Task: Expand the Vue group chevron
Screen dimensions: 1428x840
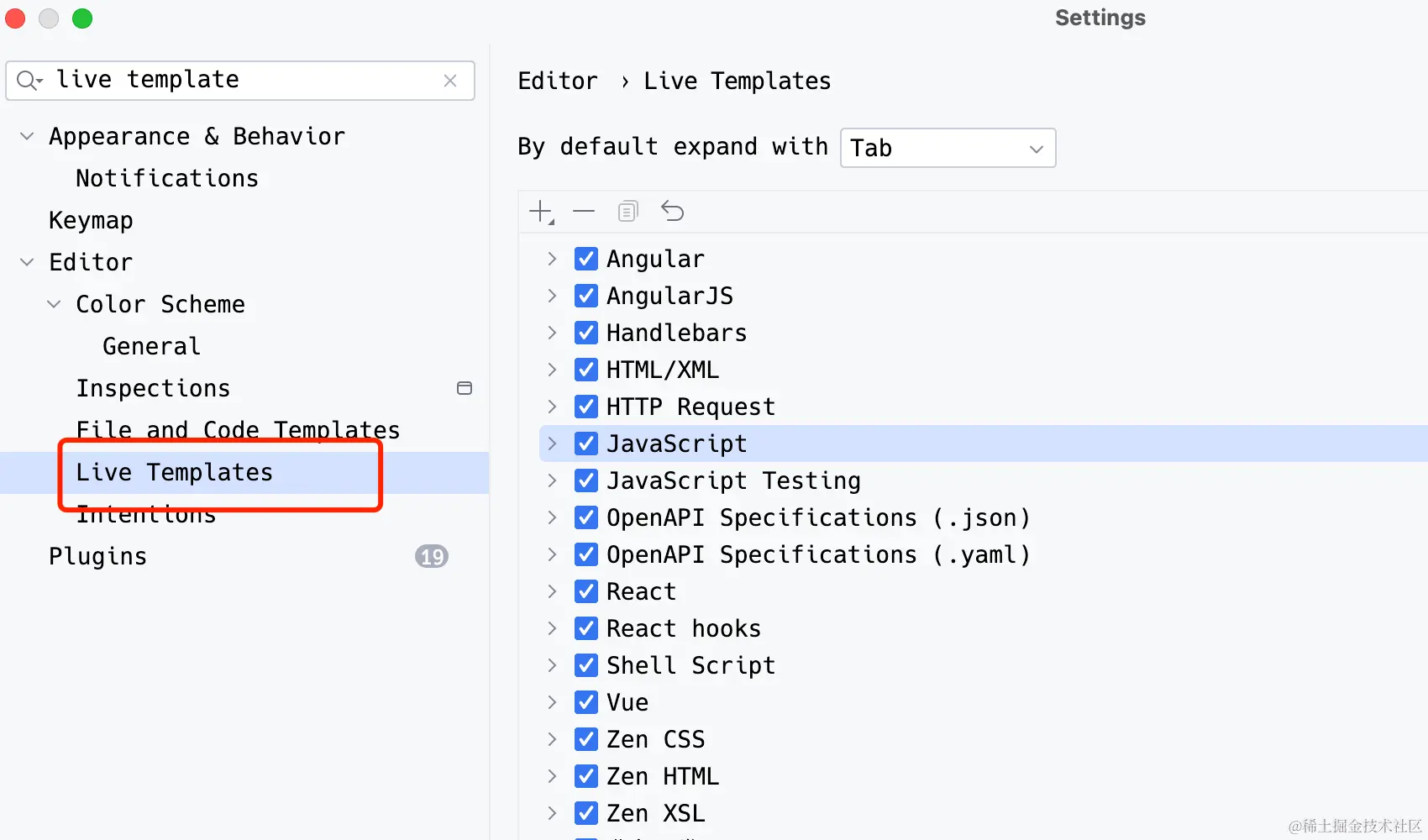Action: [552, 702]
